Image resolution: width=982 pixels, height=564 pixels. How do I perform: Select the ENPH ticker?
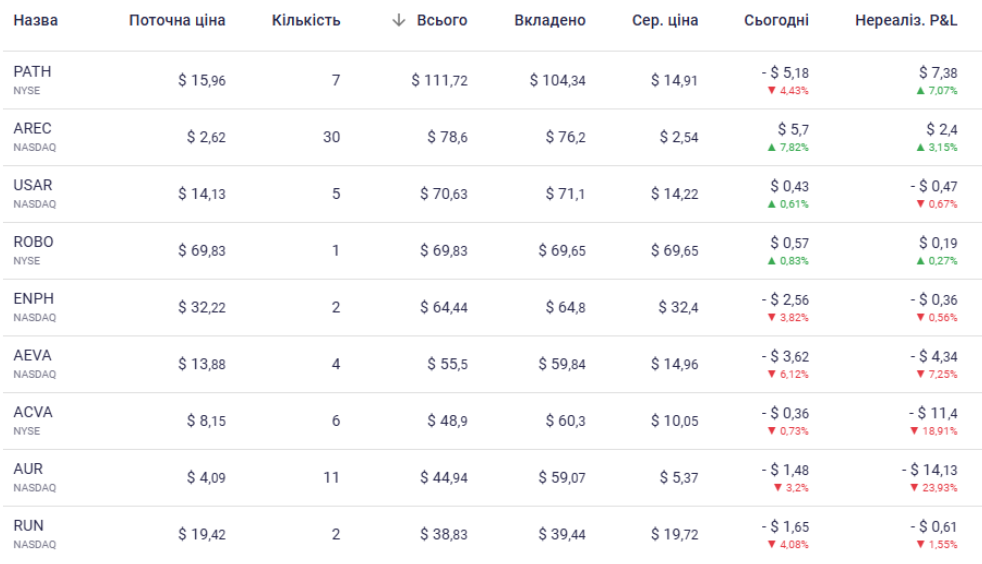click(33, 299)
